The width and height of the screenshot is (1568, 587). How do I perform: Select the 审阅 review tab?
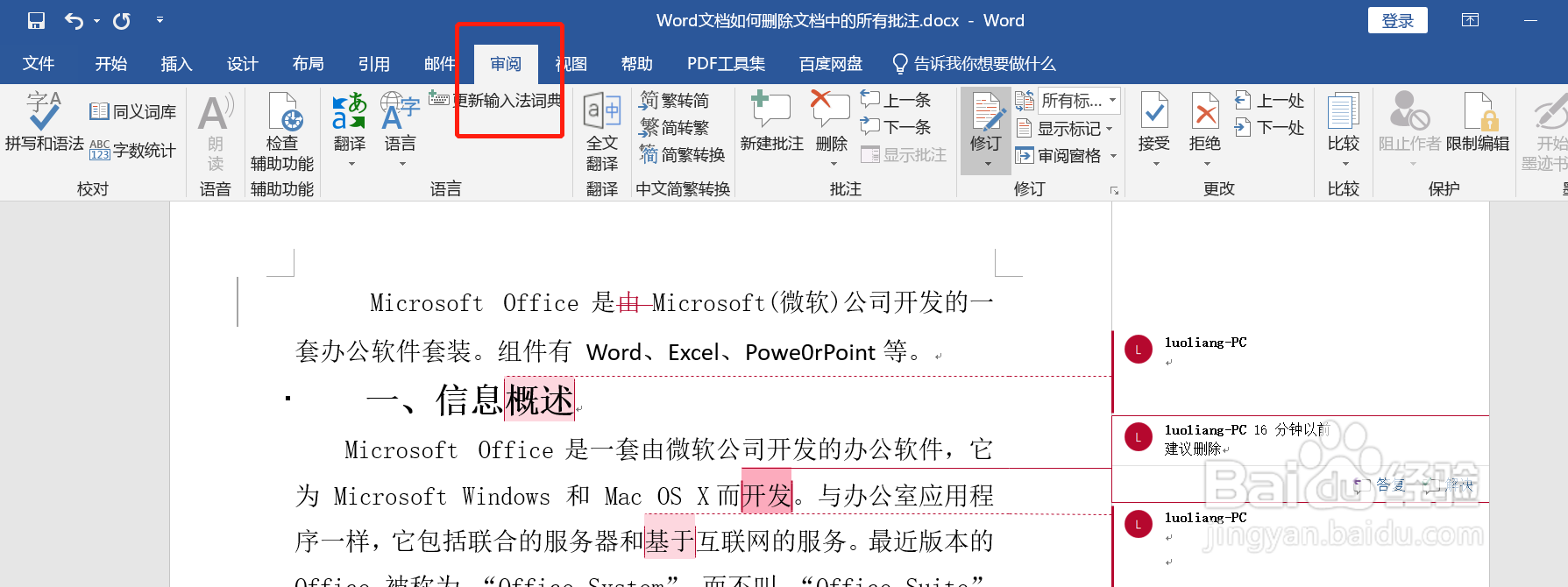coord(506,63)
